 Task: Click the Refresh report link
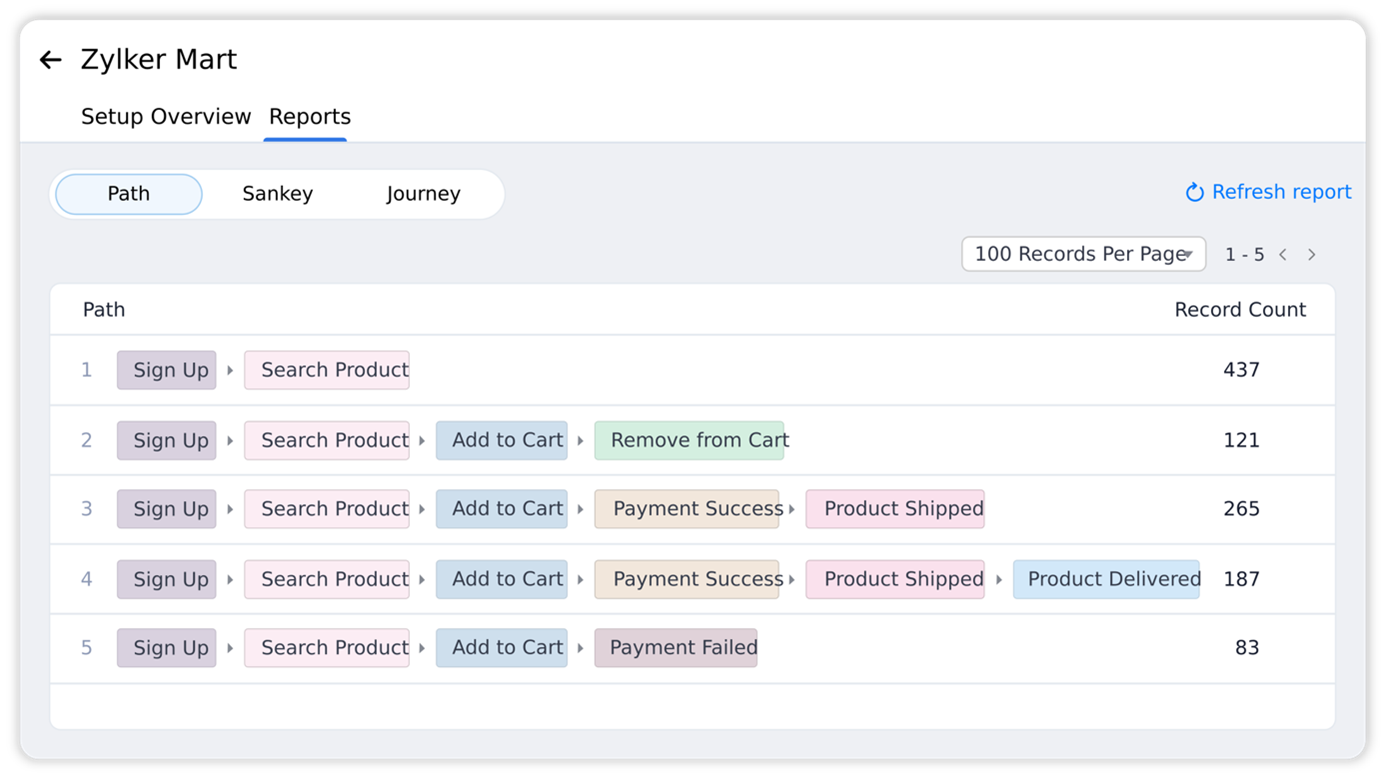(x=1268, y=192)
